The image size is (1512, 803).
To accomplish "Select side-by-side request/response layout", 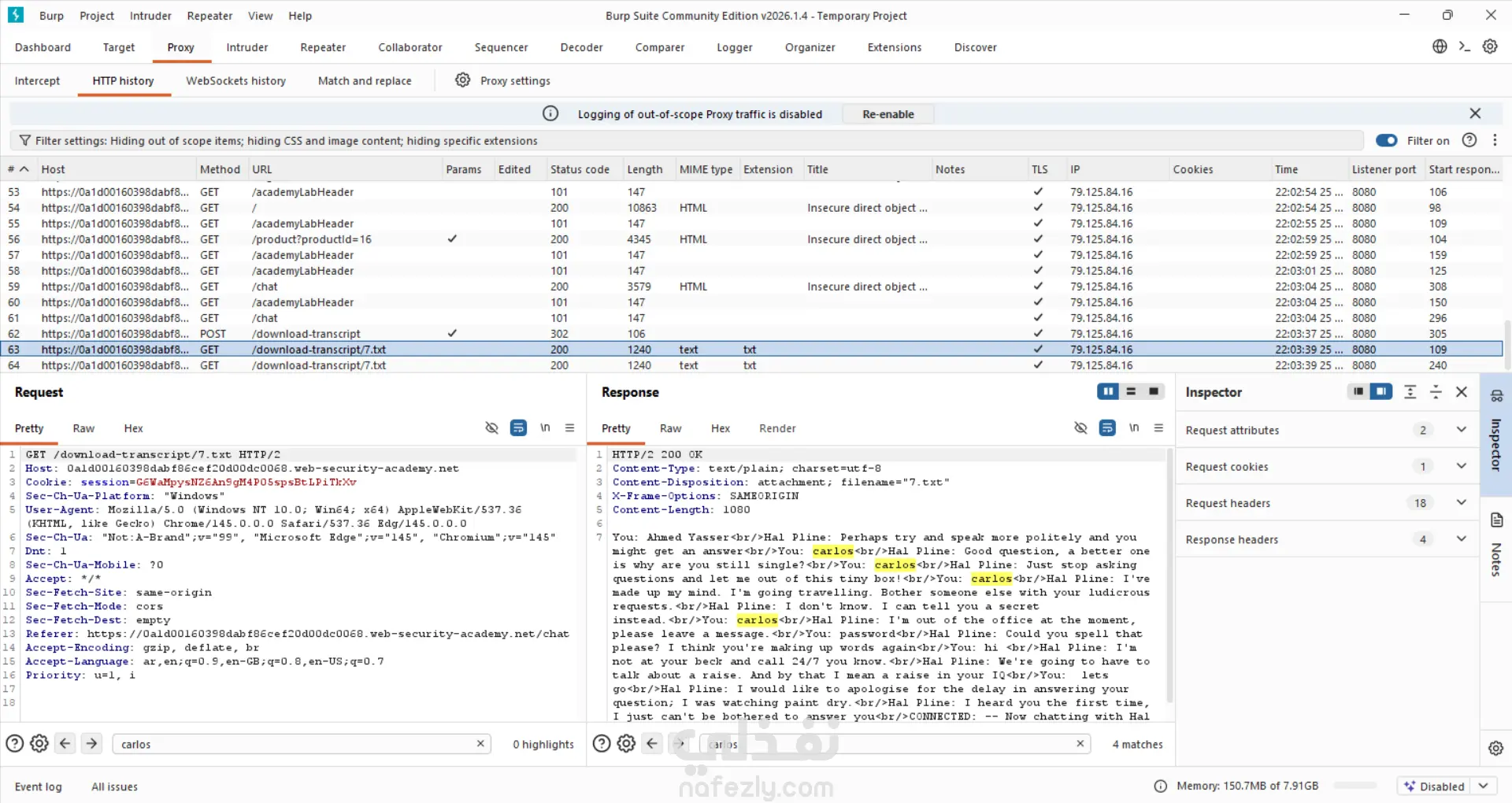I will (x=1108, y=391).
